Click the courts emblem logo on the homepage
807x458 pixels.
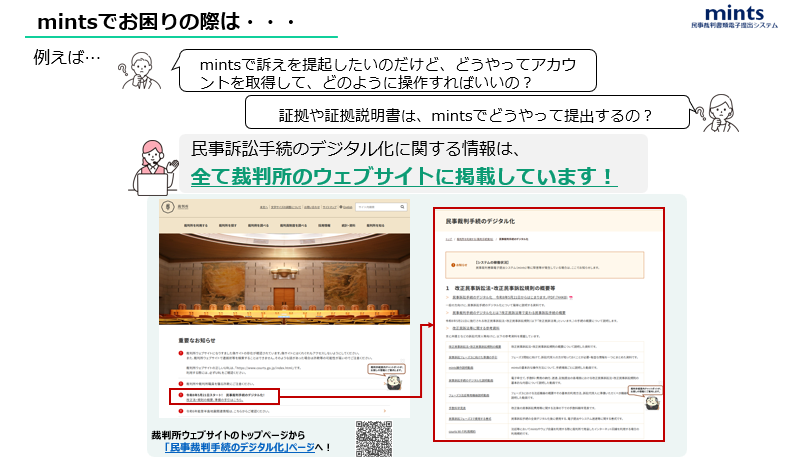[x=168, y=207]
